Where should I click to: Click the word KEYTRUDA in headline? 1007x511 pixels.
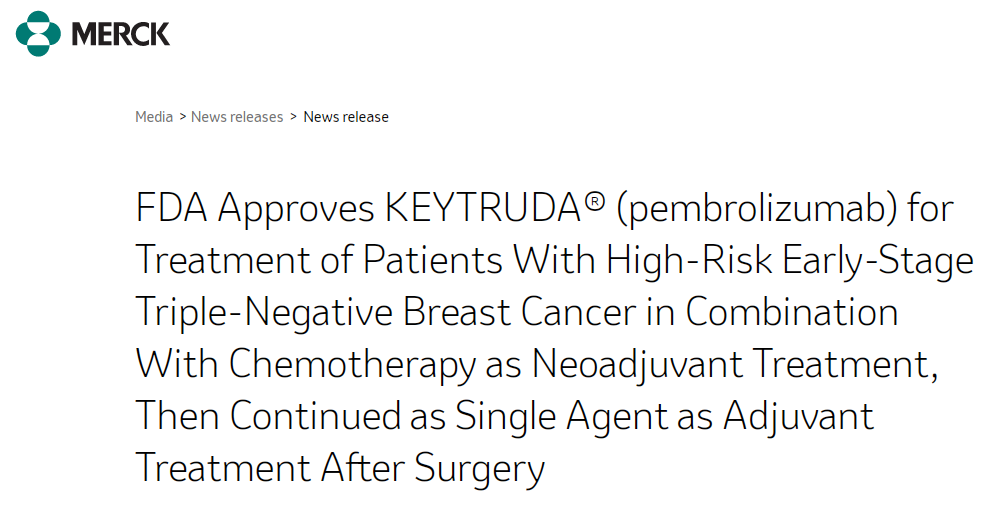pos(483,209)
